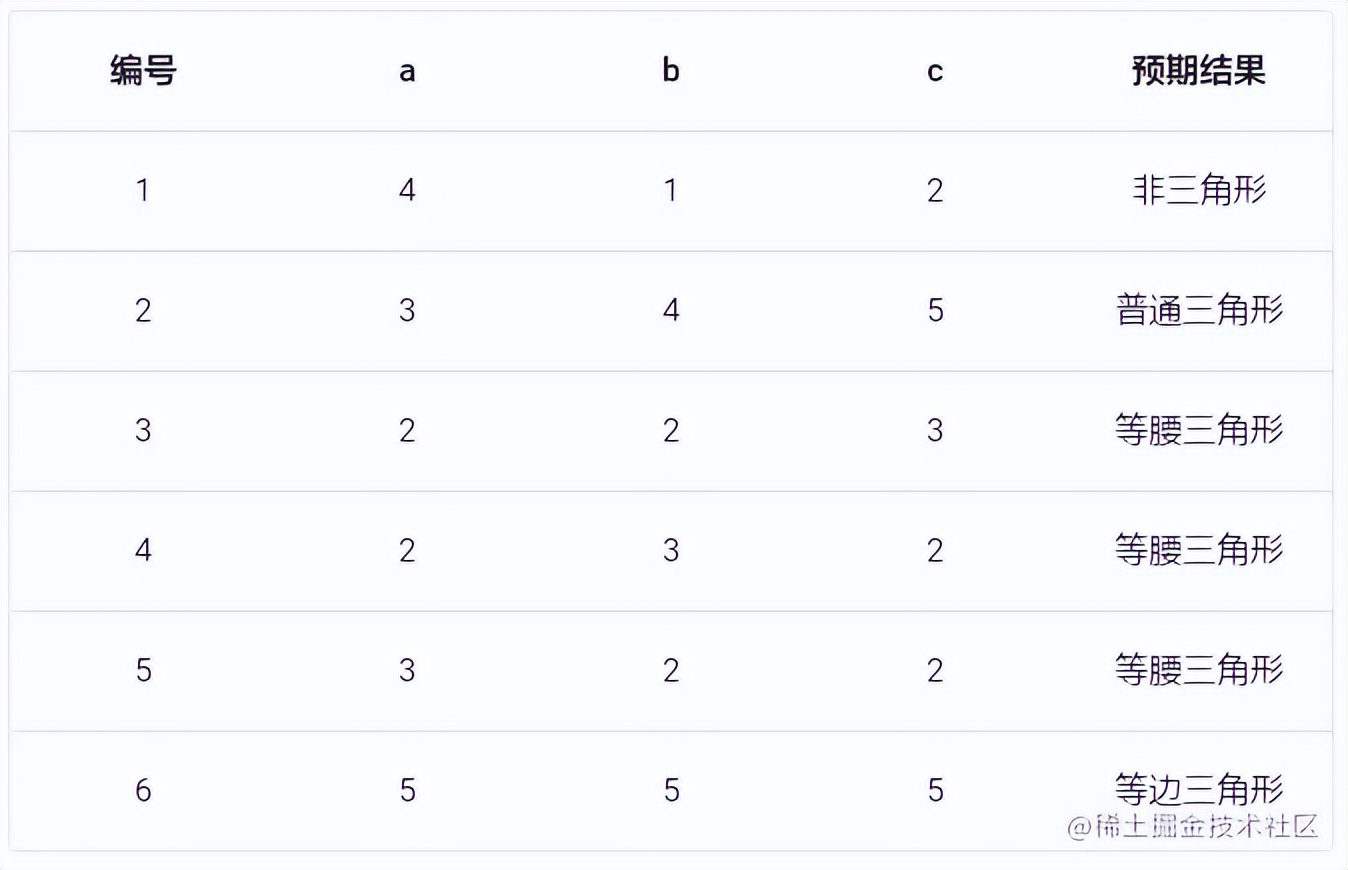Click the column header labeled a
This screenshot has width=1348, height=870.
(407, 71)
